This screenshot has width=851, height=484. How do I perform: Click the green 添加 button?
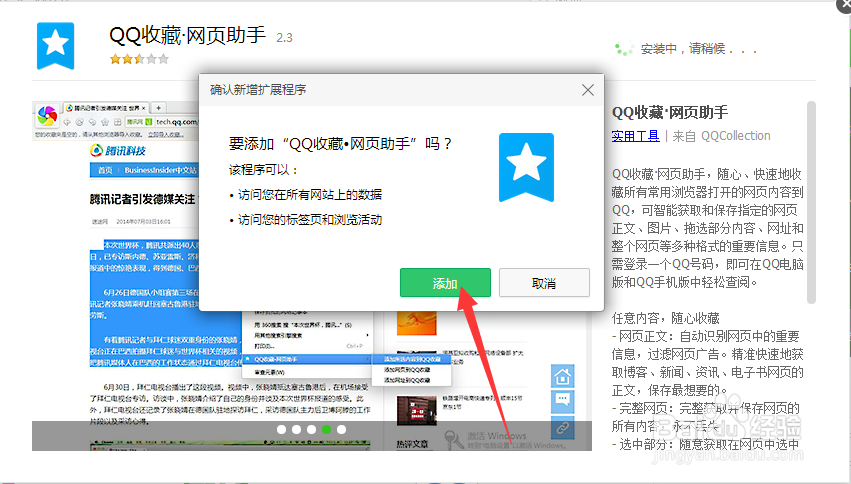[x=445, y=283]
